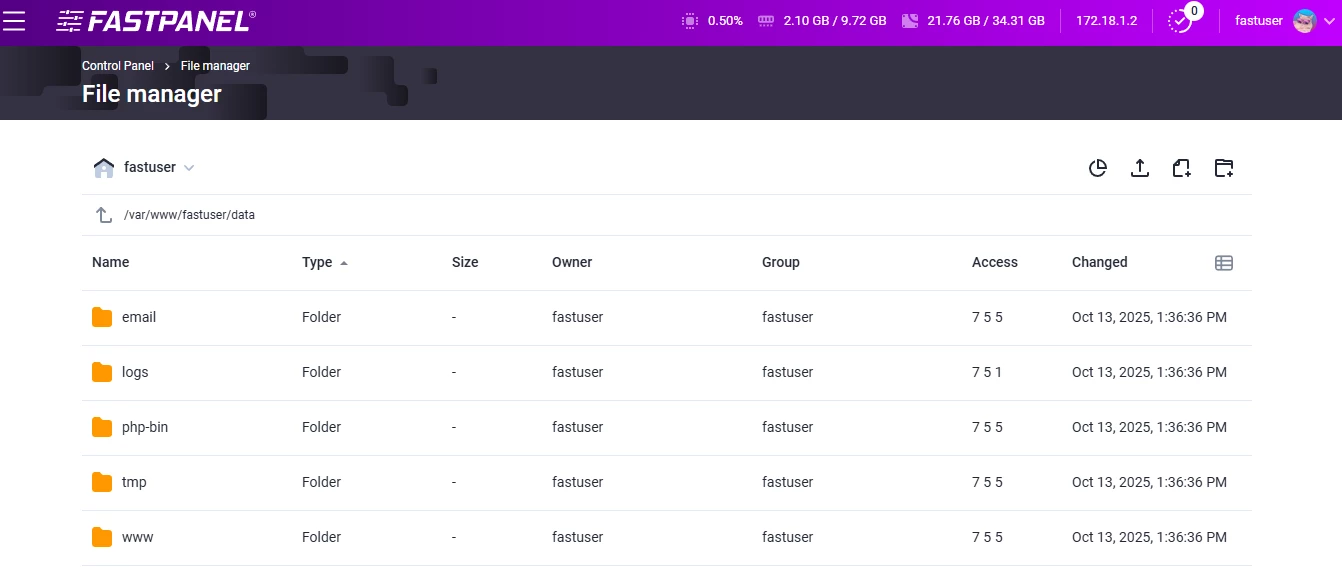Sort by the Changed column header
This screenshot has height=567, width=1342.
pyautogui.click(x=1100, y=262)
